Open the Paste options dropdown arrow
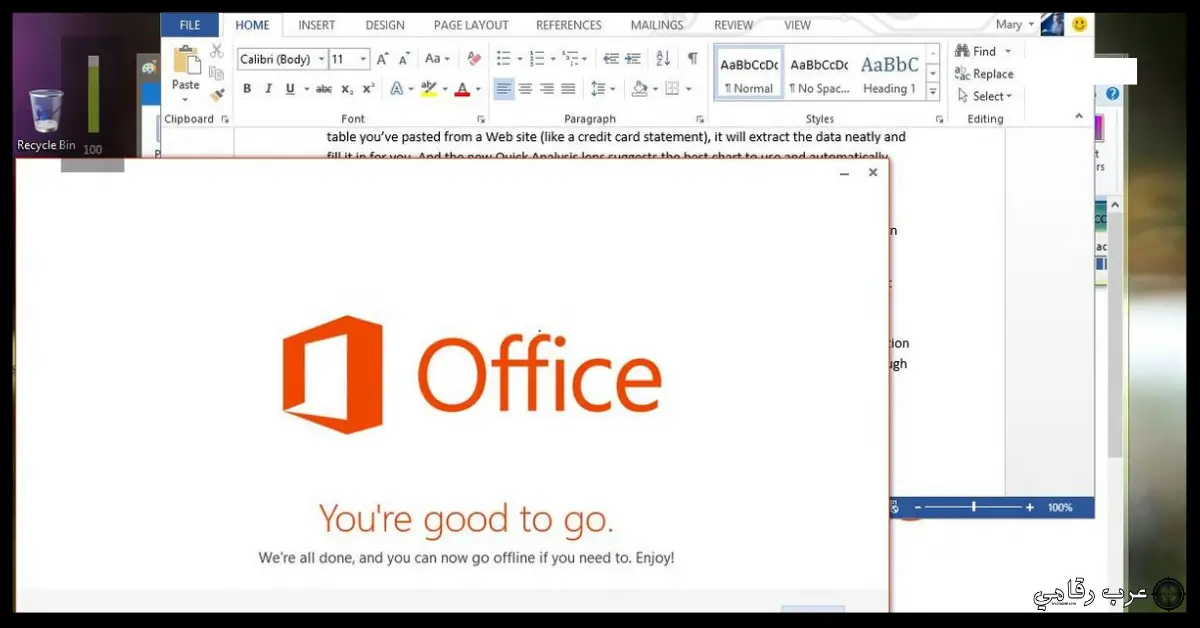The width and height of the screenshot is (1200, 628). point(186,99)
